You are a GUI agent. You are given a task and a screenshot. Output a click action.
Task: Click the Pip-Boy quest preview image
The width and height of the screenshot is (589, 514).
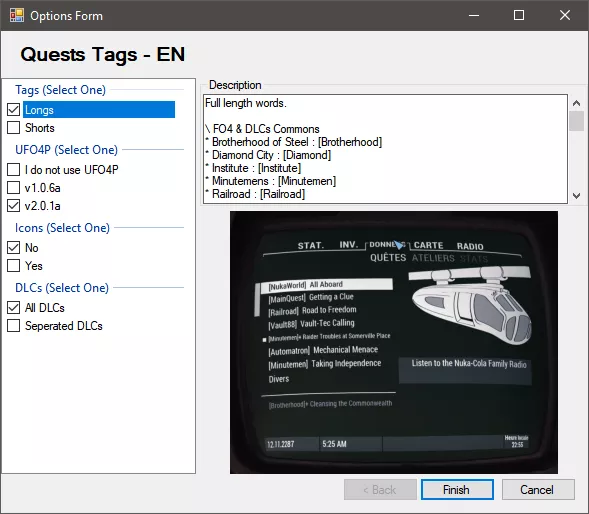click(394, 342)
